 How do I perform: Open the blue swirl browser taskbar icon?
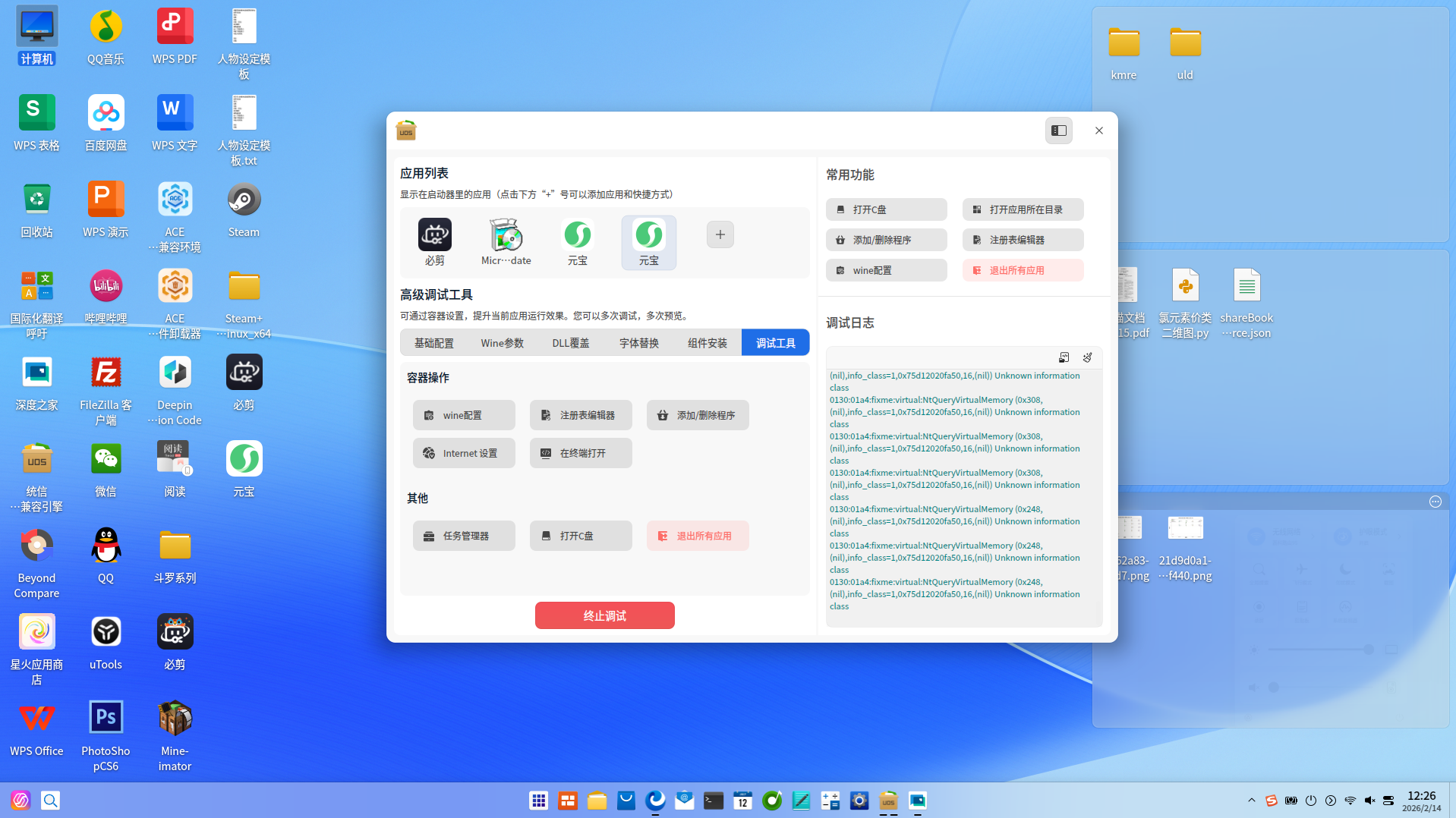coord(656,801)
